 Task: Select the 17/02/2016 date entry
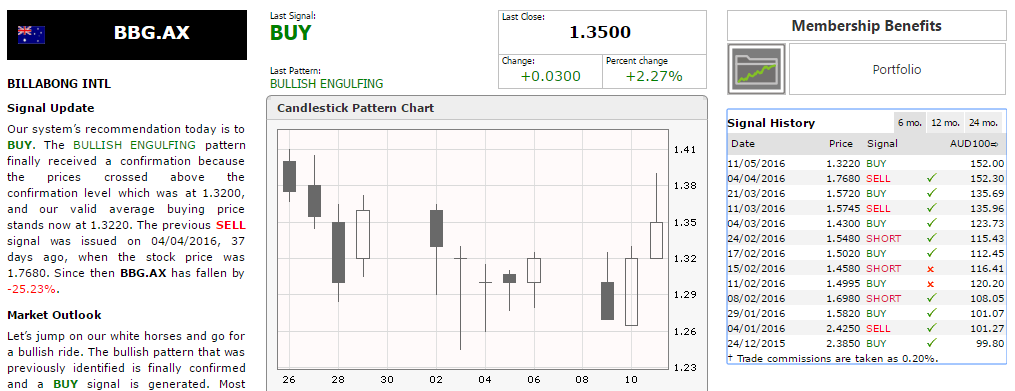coord(756,253)
